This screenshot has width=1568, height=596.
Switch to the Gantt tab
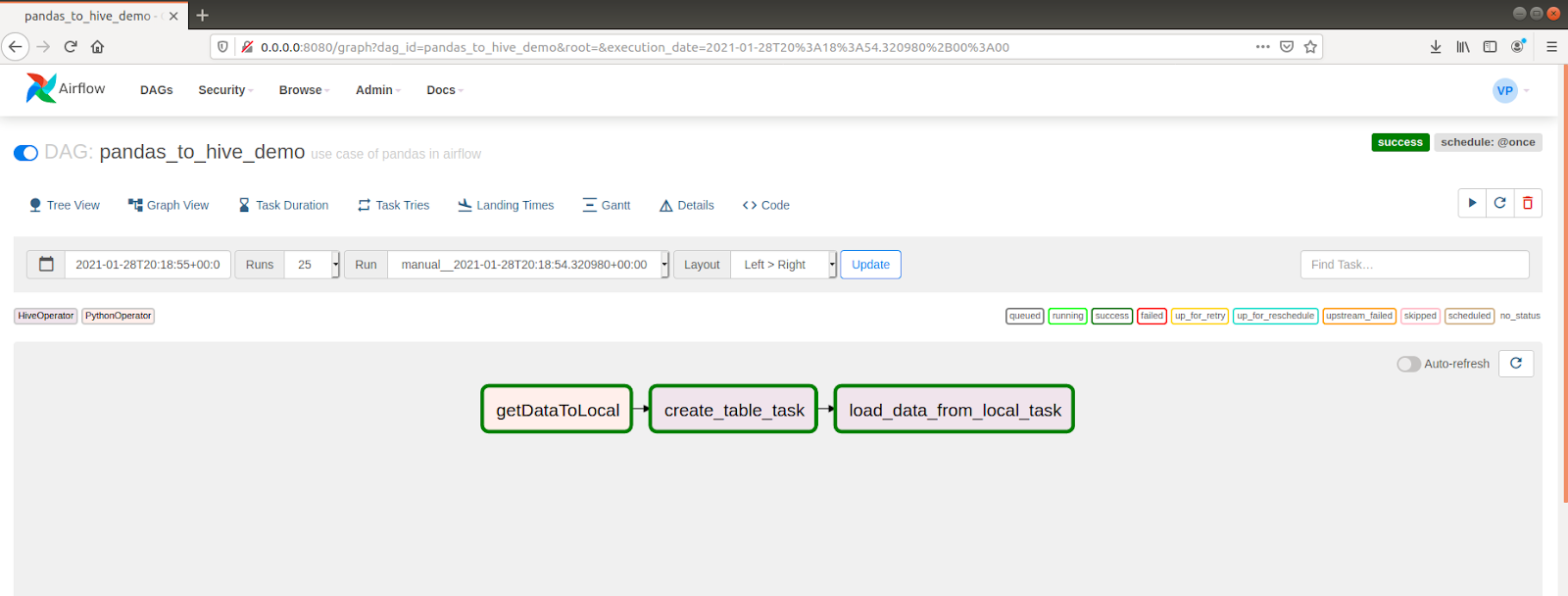click(x=607, y=205)
